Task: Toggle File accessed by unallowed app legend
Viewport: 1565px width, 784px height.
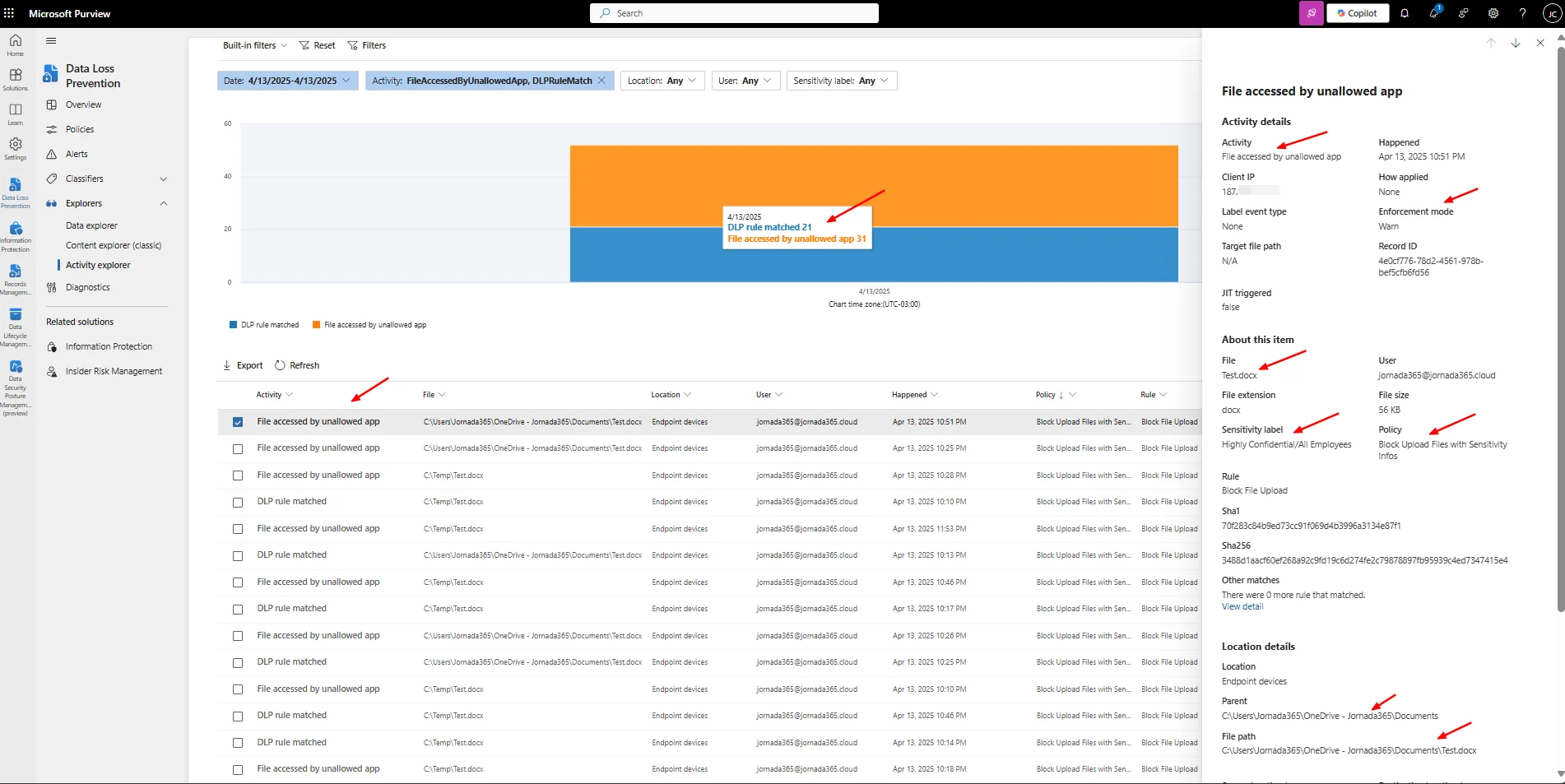Action: tap(369, 325)
